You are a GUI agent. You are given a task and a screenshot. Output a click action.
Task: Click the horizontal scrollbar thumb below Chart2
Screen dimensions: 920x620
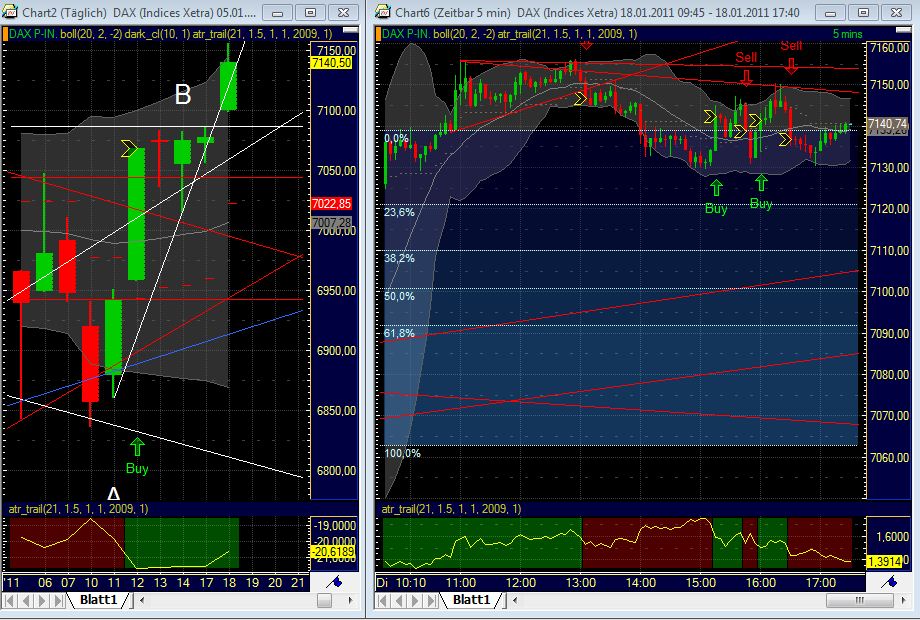(325, 602)
